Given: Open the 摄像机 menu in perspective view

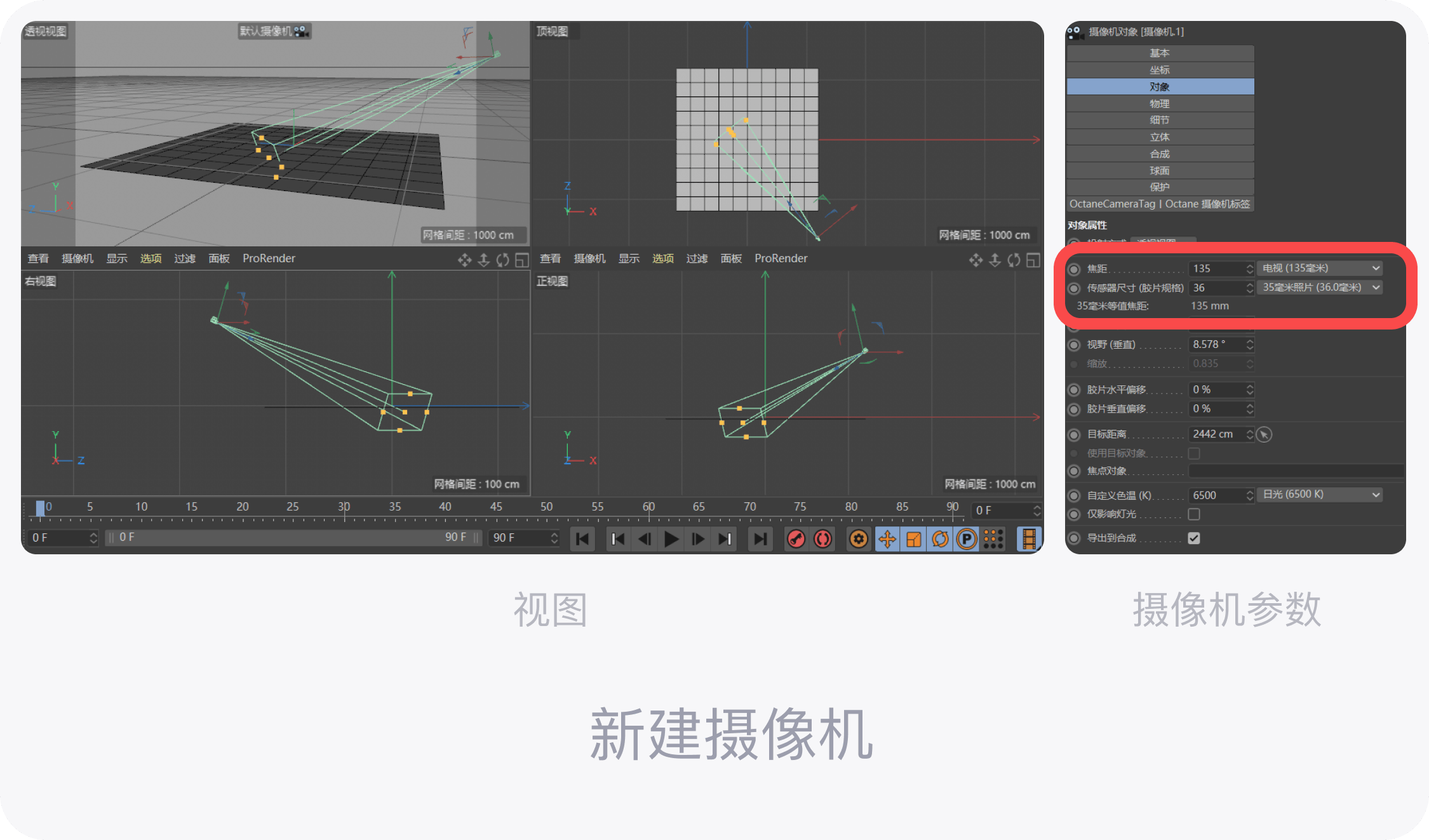Looking at the screenshot, I should click(x=77, y=258).
